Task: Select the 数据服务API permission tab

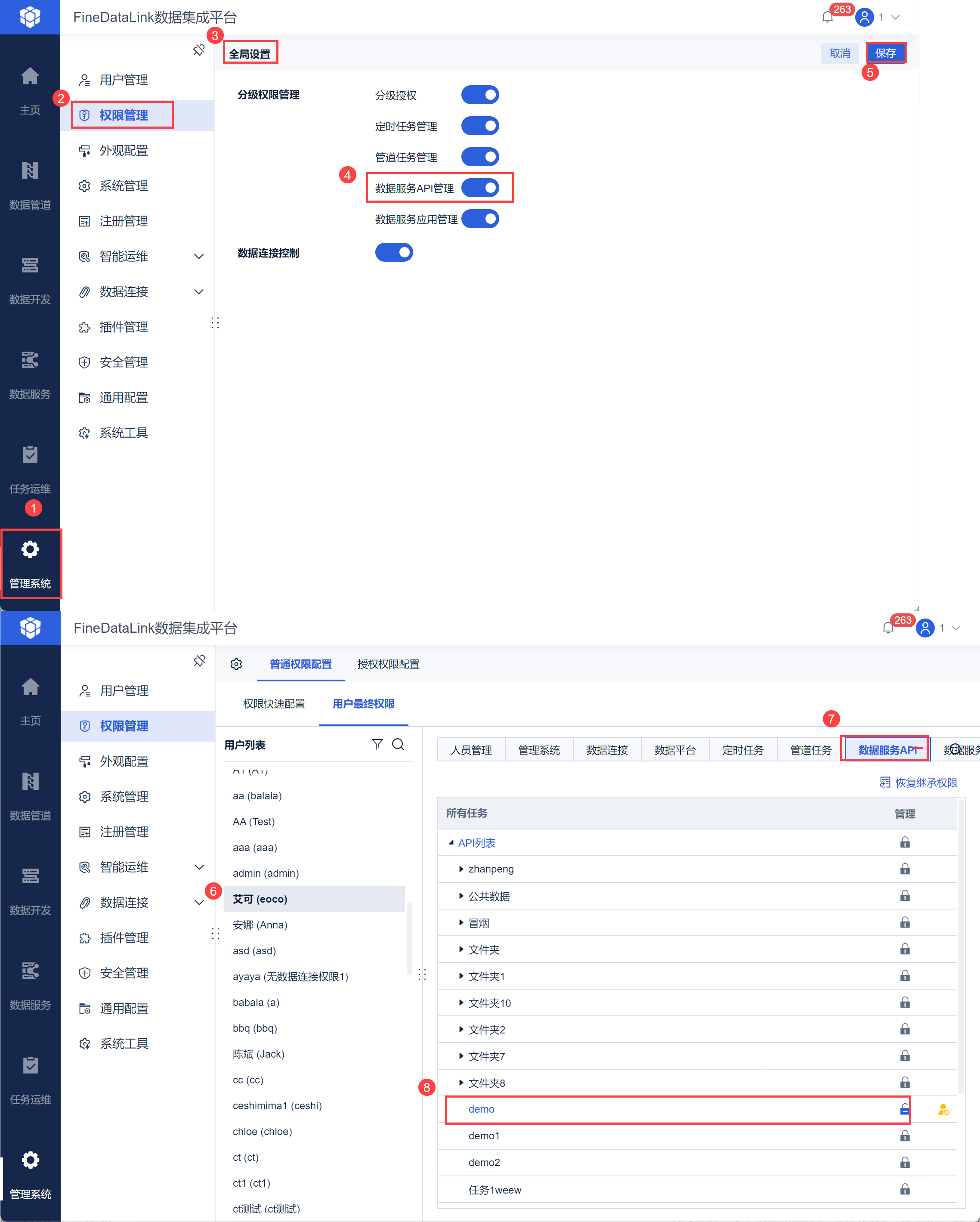Action: click(x=887, y=750)
